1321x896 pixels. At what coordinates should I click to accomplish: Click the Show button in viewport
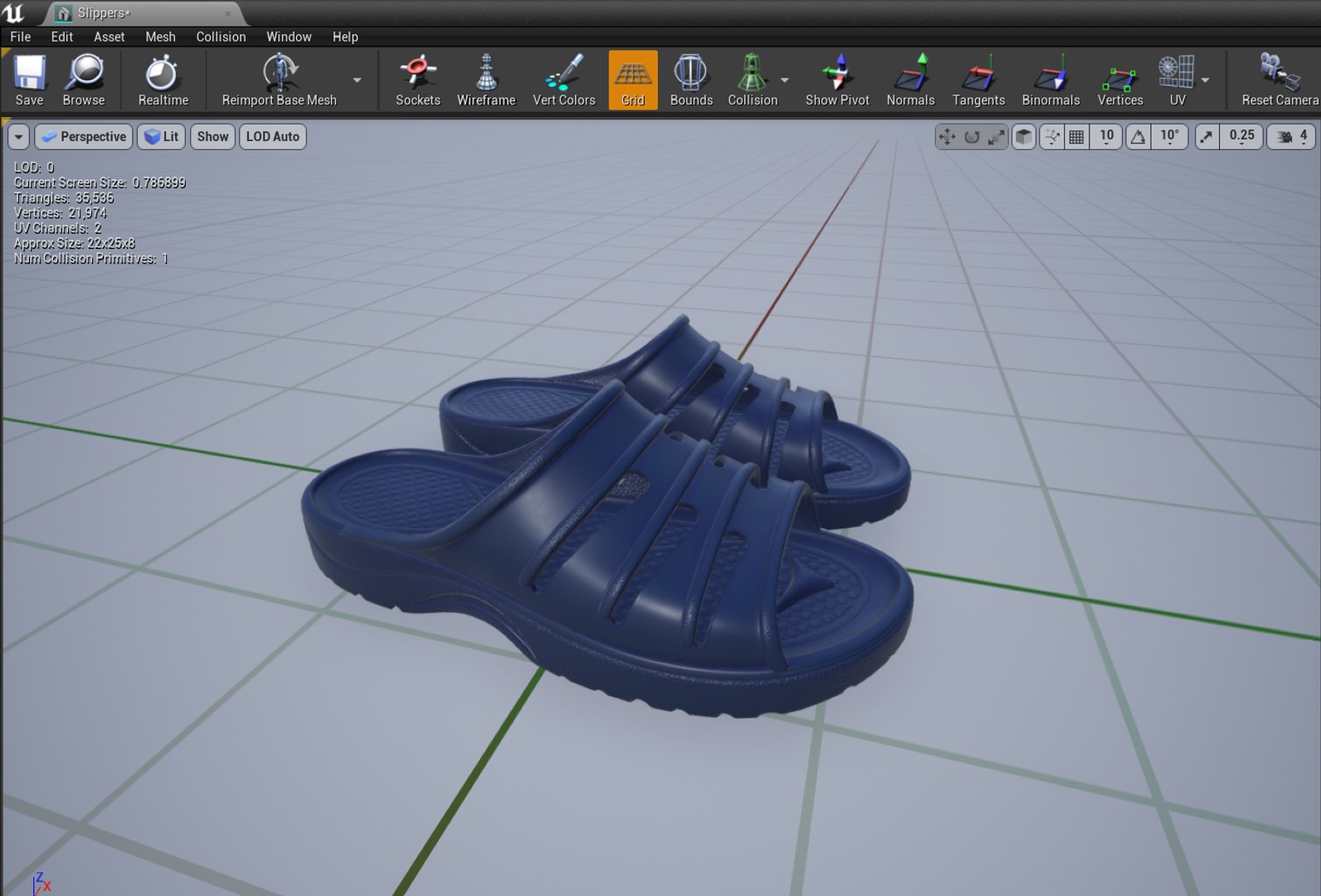[x=212, y=137]
